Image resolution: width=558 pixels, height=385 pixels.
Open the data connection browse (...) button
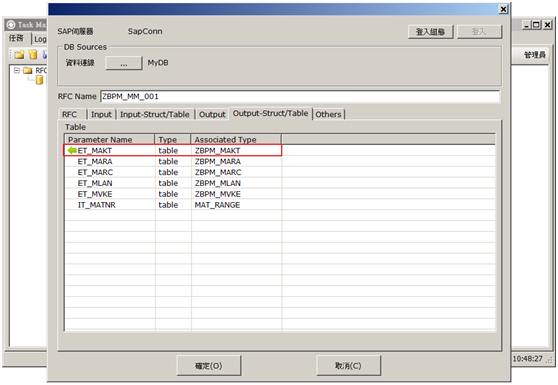[124, 63]
